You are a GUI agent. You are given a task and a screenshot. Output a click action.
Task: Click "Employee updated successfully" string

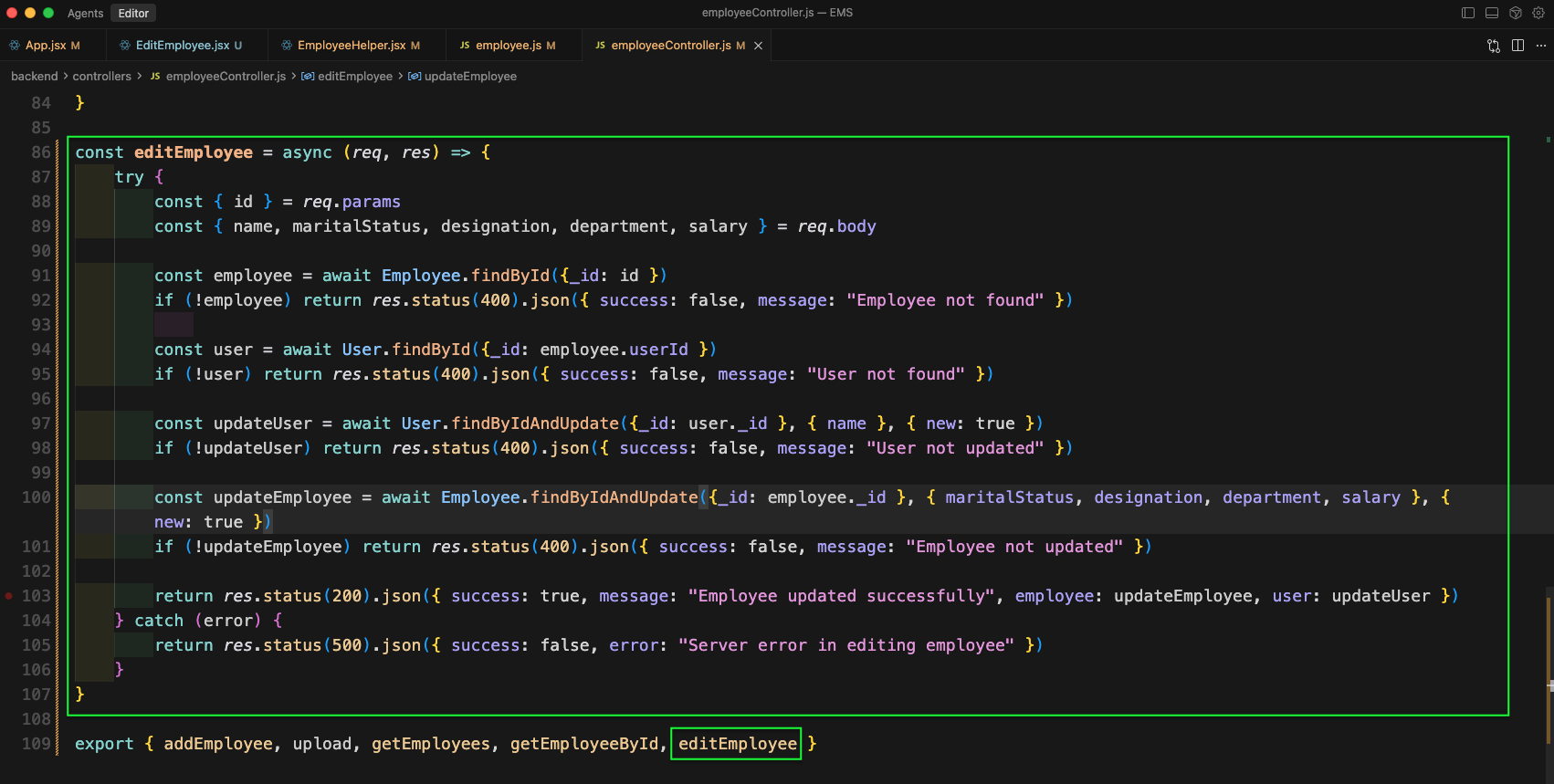pos(841,596)
